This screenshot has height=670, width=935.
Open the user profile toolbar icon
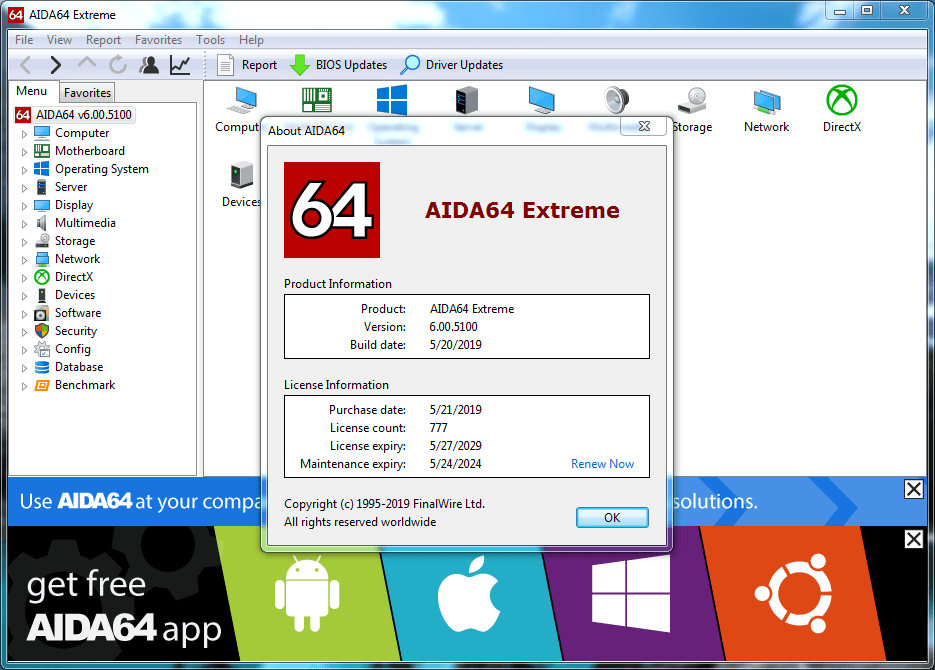tap(149, 65)
